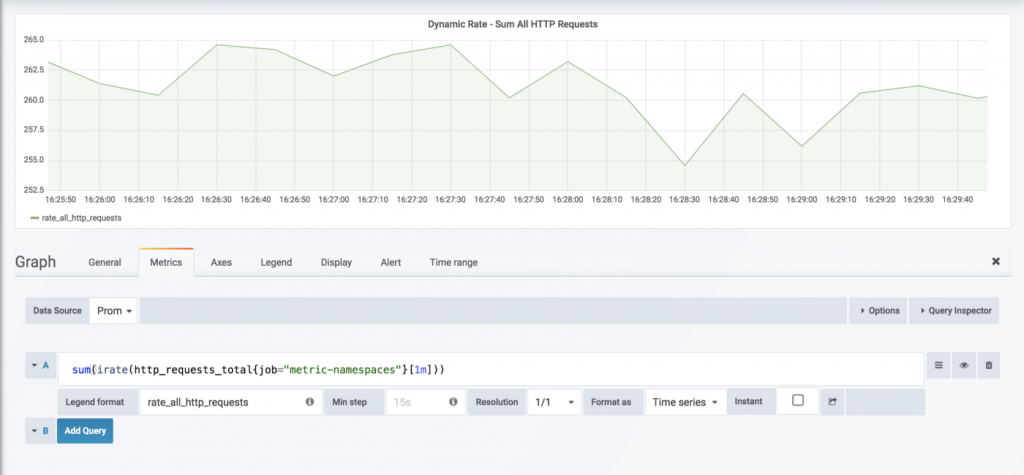Toggle visibility of query A with eye icon
Image resolution: width=1024 pixels, height=475 pixels.
(x=964, y=366)
